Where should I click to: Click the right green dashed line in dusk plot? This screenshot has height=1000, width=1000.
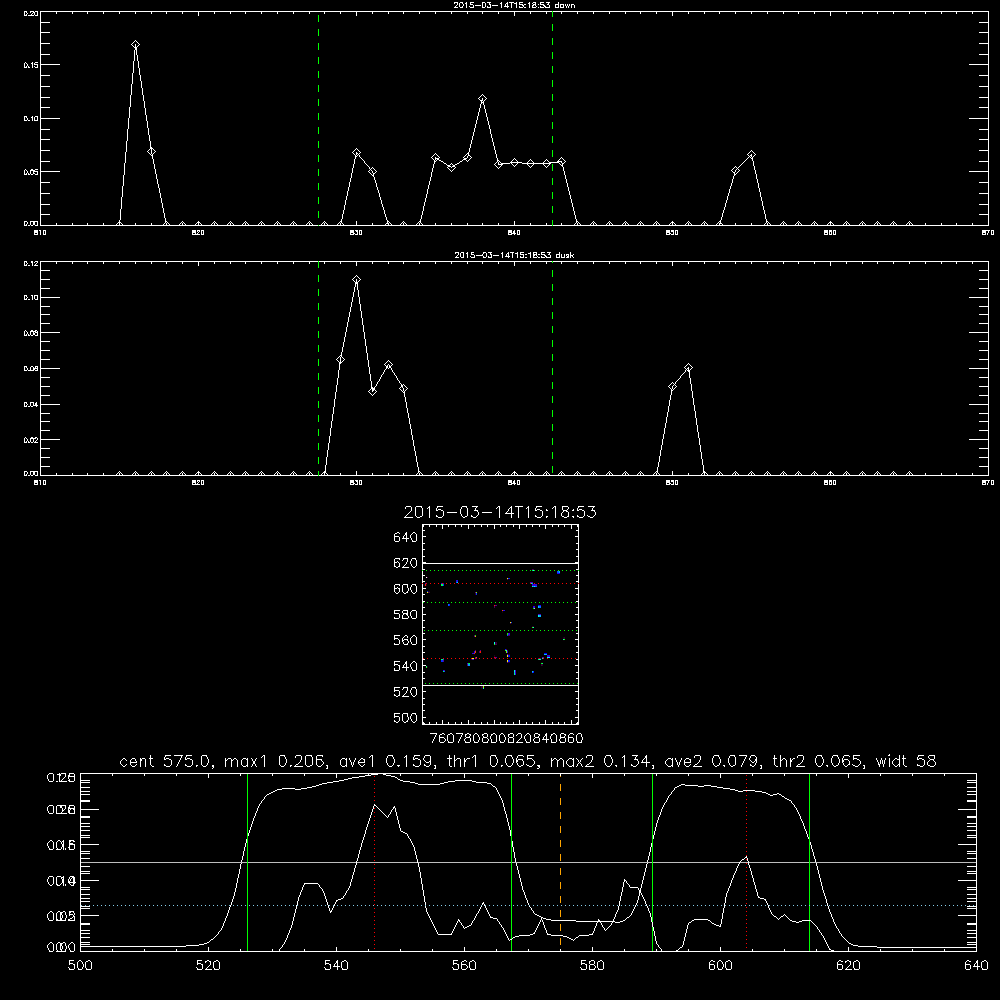tap(552, 368)
